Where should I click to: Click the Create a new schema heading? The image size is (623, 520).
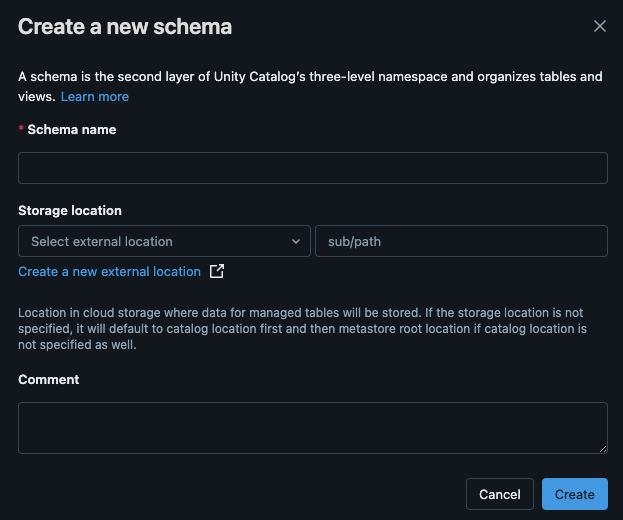click(x=125, y=27)
